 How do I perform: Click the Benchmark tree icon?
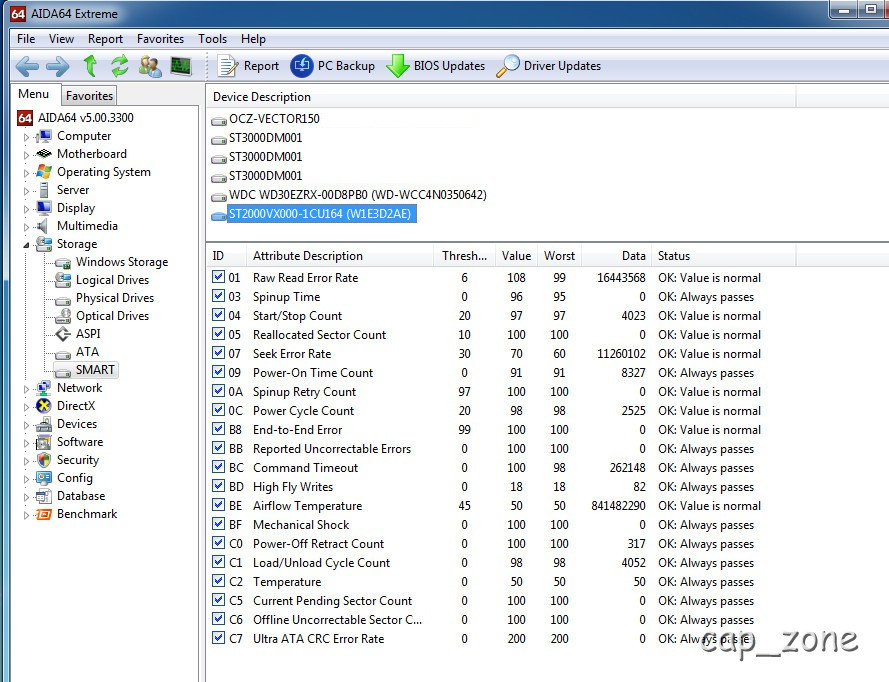click(44, 514)
